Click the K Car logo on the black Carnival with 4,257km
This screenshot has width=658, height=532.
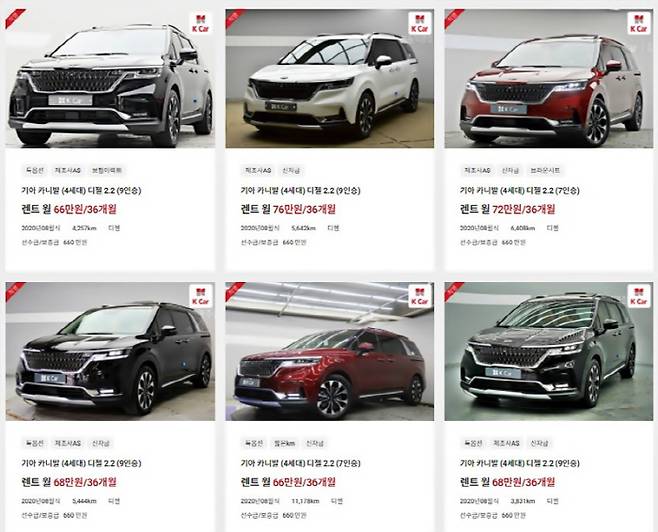pyautogui.click(x=201, y=23)
